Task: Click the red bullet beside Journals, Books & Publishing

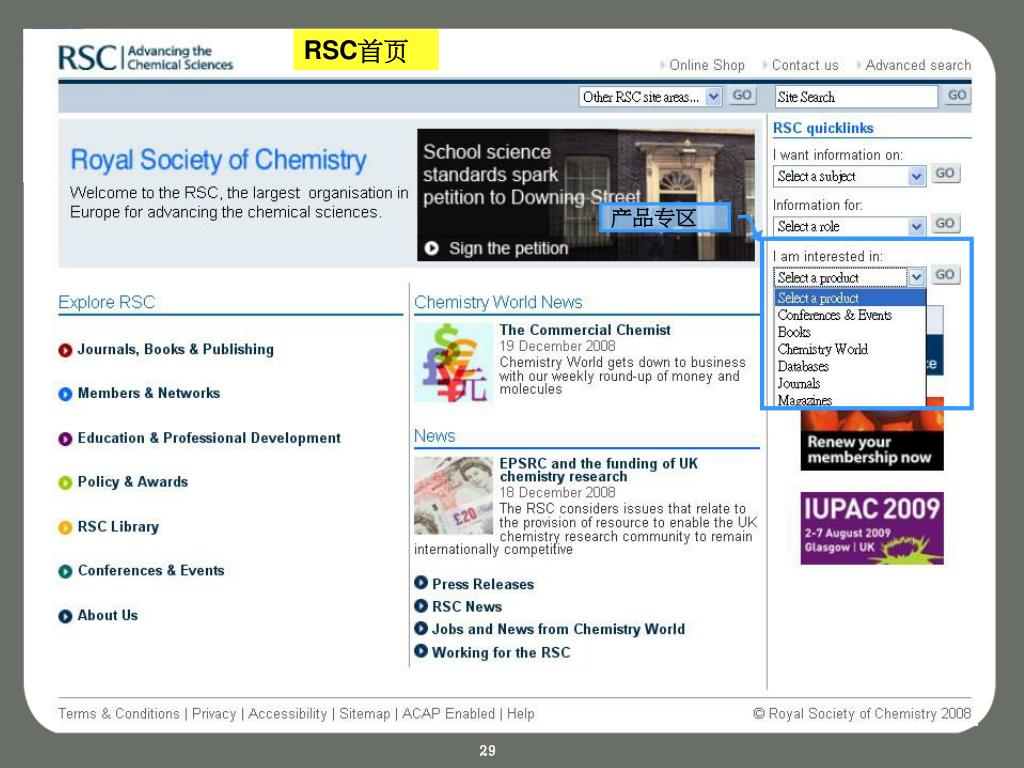Action: 65,351
